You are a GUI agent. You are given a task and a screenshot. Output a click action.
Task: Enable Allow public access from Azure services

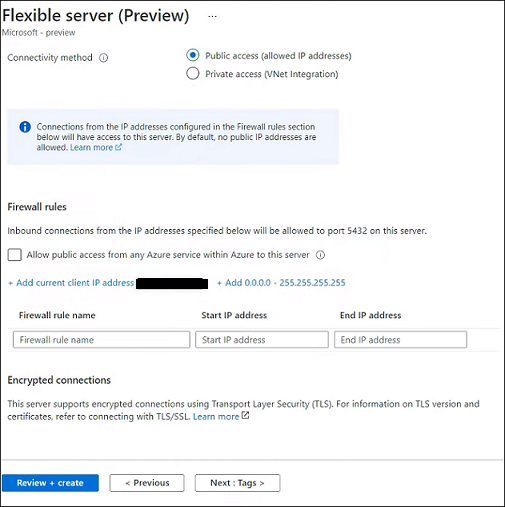coord(15,255)
